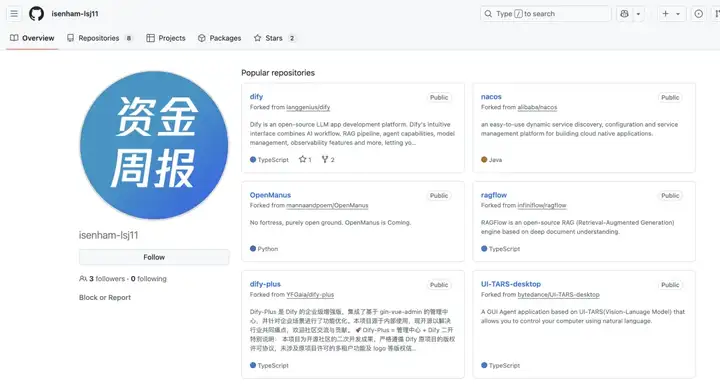Image resolution: width=720 pixels, height=390 pixels.
Task: Follow user isenham-lsj11
Action: pyautogui.click(x=154, y=257)
